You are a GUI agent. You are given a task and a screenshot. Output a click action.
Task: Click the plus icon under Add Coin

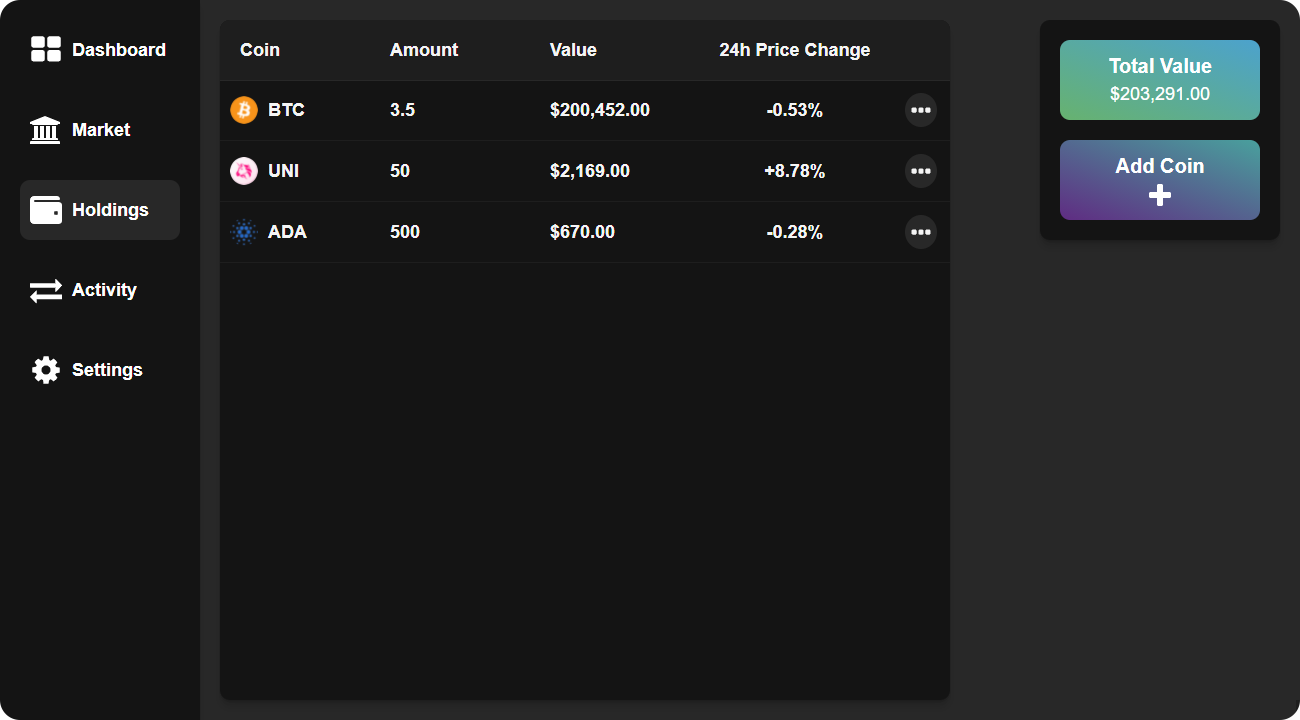click(x=1160, y=195)
